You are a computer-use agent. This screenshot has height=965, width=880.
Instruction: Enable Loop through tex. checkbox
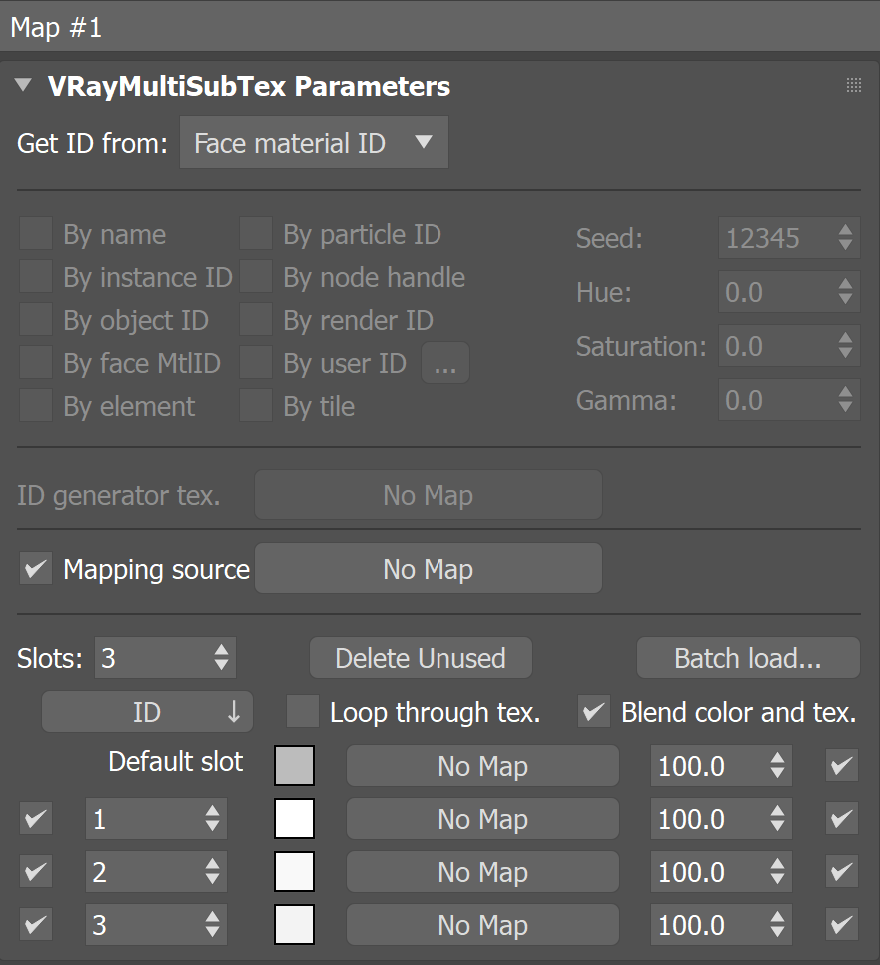click(303, 712)
